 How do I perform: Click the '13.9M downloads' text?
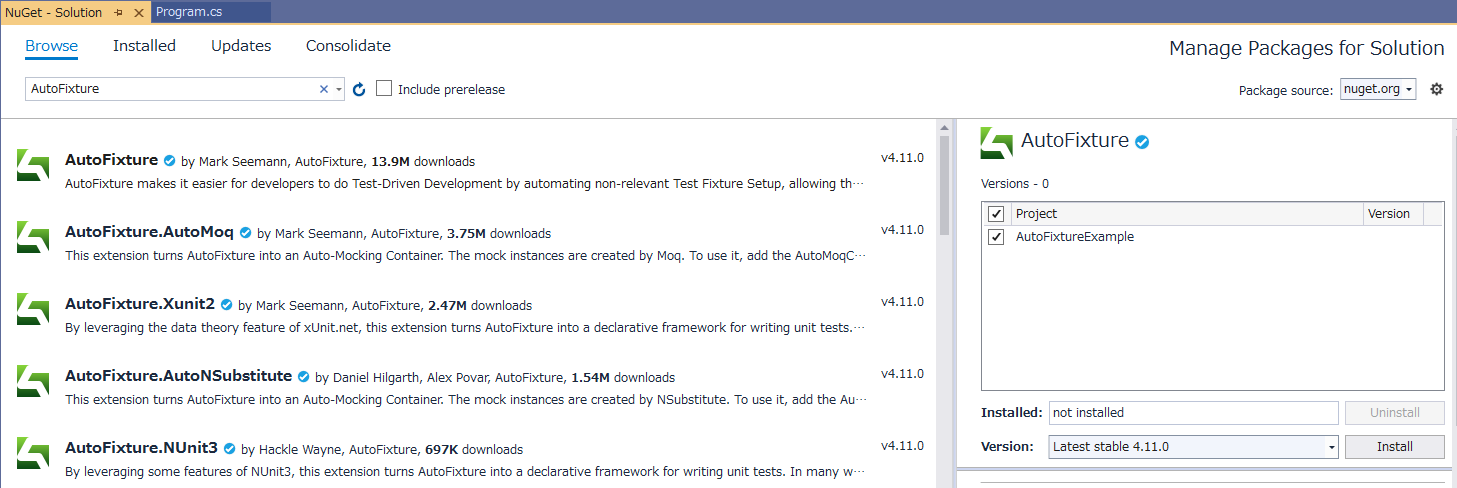tap(423, 162)
